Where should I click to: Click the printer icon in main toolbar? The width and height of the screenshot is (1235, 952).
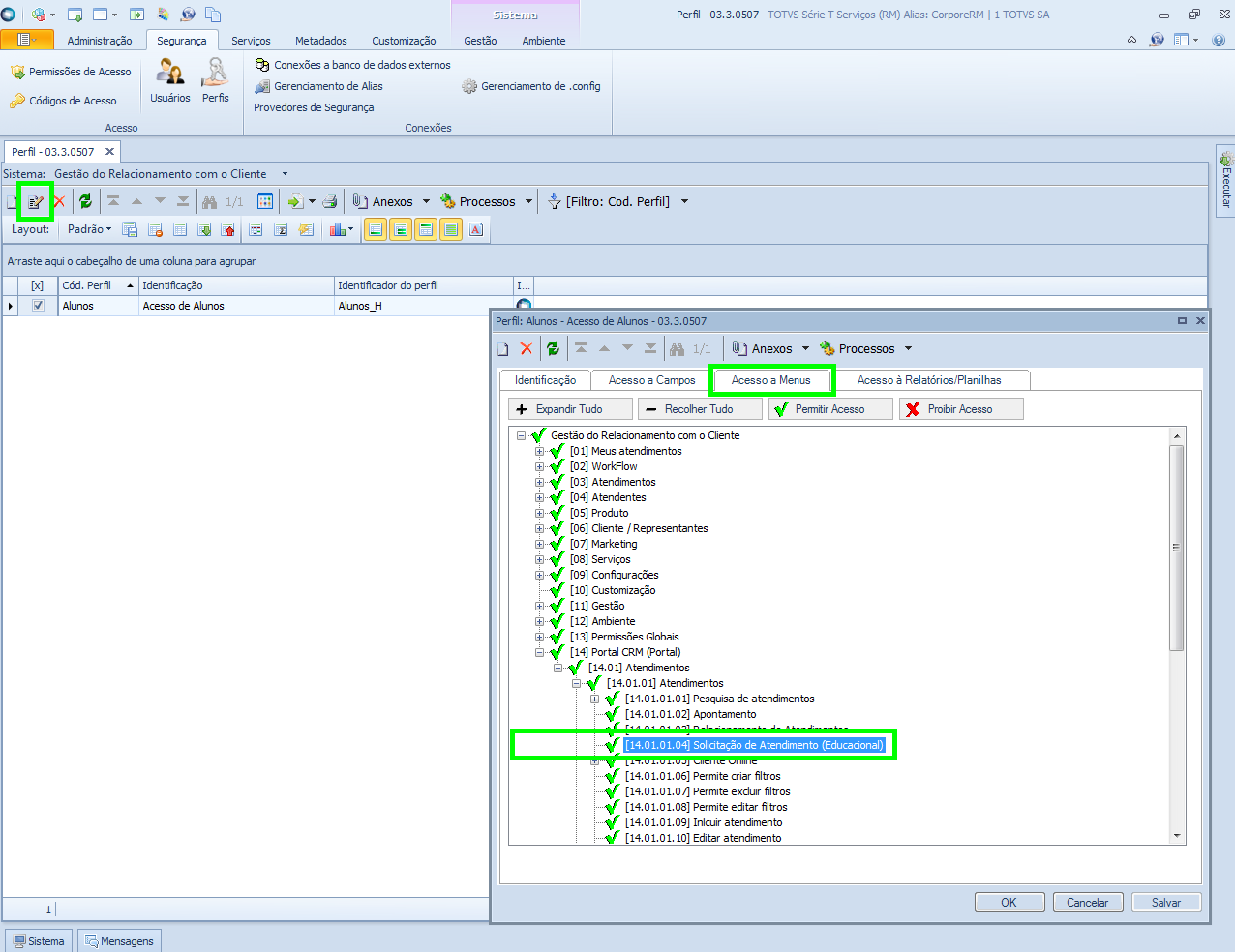330,201
